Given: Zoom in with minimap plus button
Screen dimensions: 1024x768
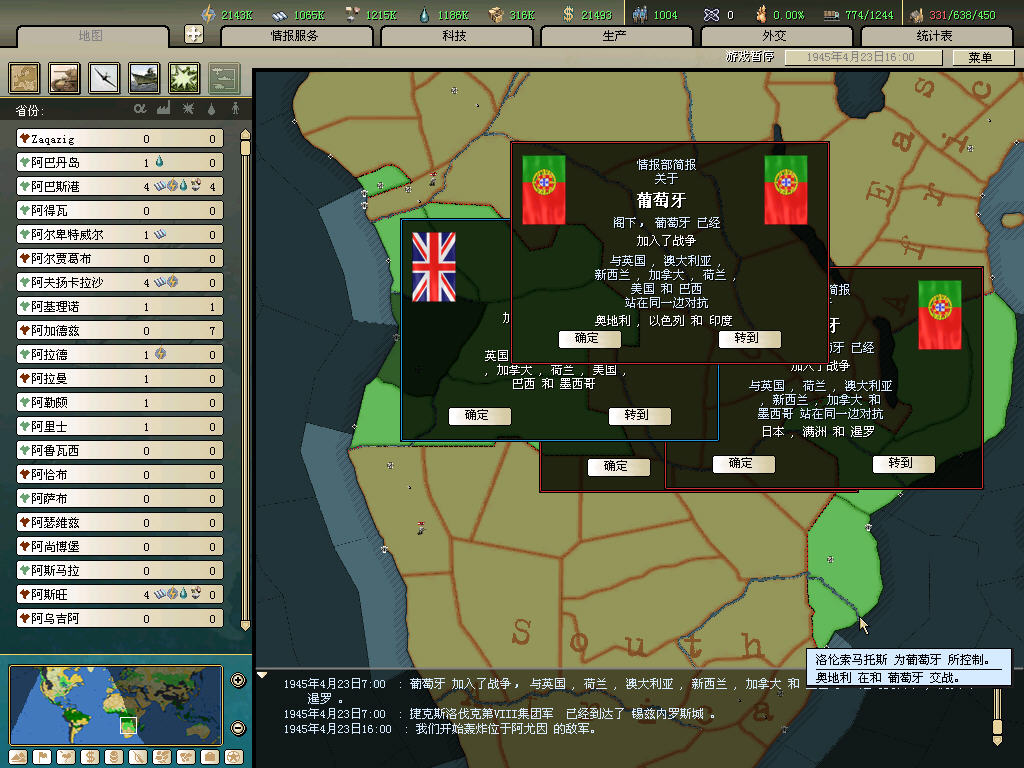Looking at the screenshot, I should tap(238, 681).
